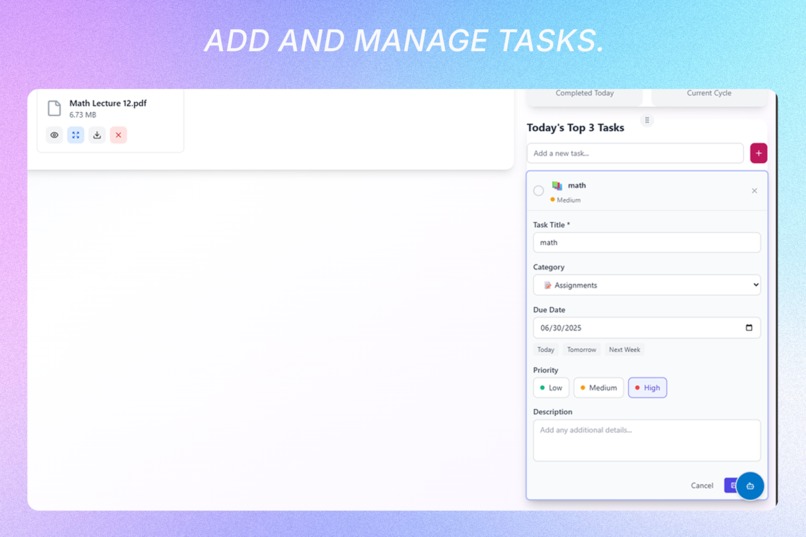Click the Today's Top 3 Tasks heading
This screenshot has height=537, width=806.
(575, 128)
